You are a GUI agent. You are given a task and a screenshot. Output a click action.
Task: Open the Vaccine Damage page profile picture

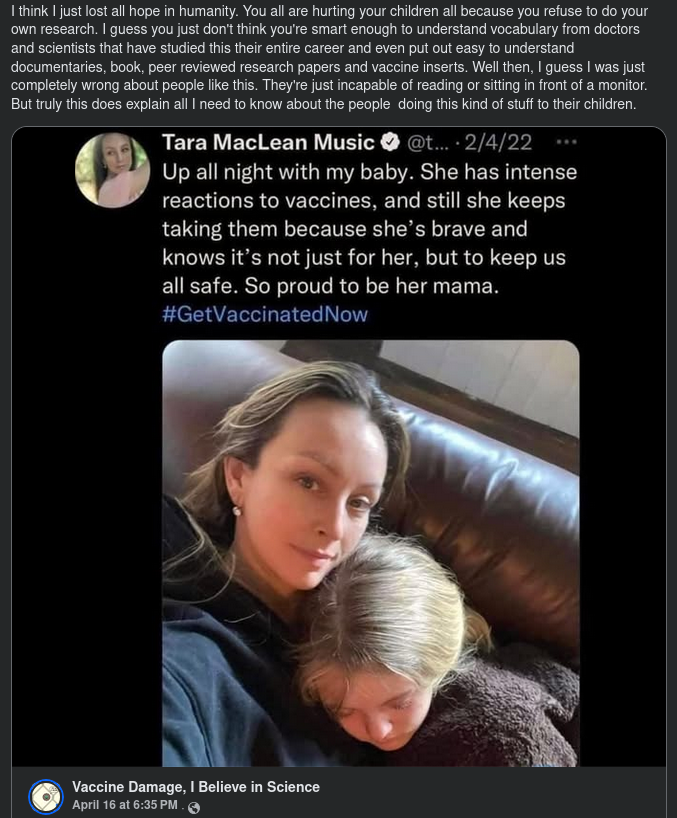point(46,796)
